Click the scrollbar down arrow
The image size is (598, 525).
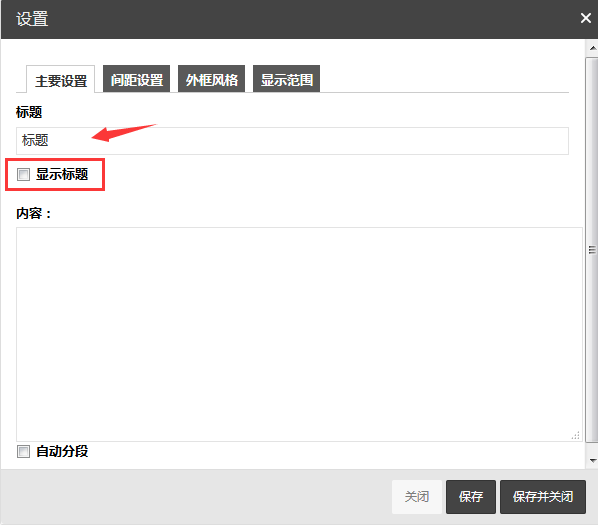pyautogui.click(x=593, y=461)
